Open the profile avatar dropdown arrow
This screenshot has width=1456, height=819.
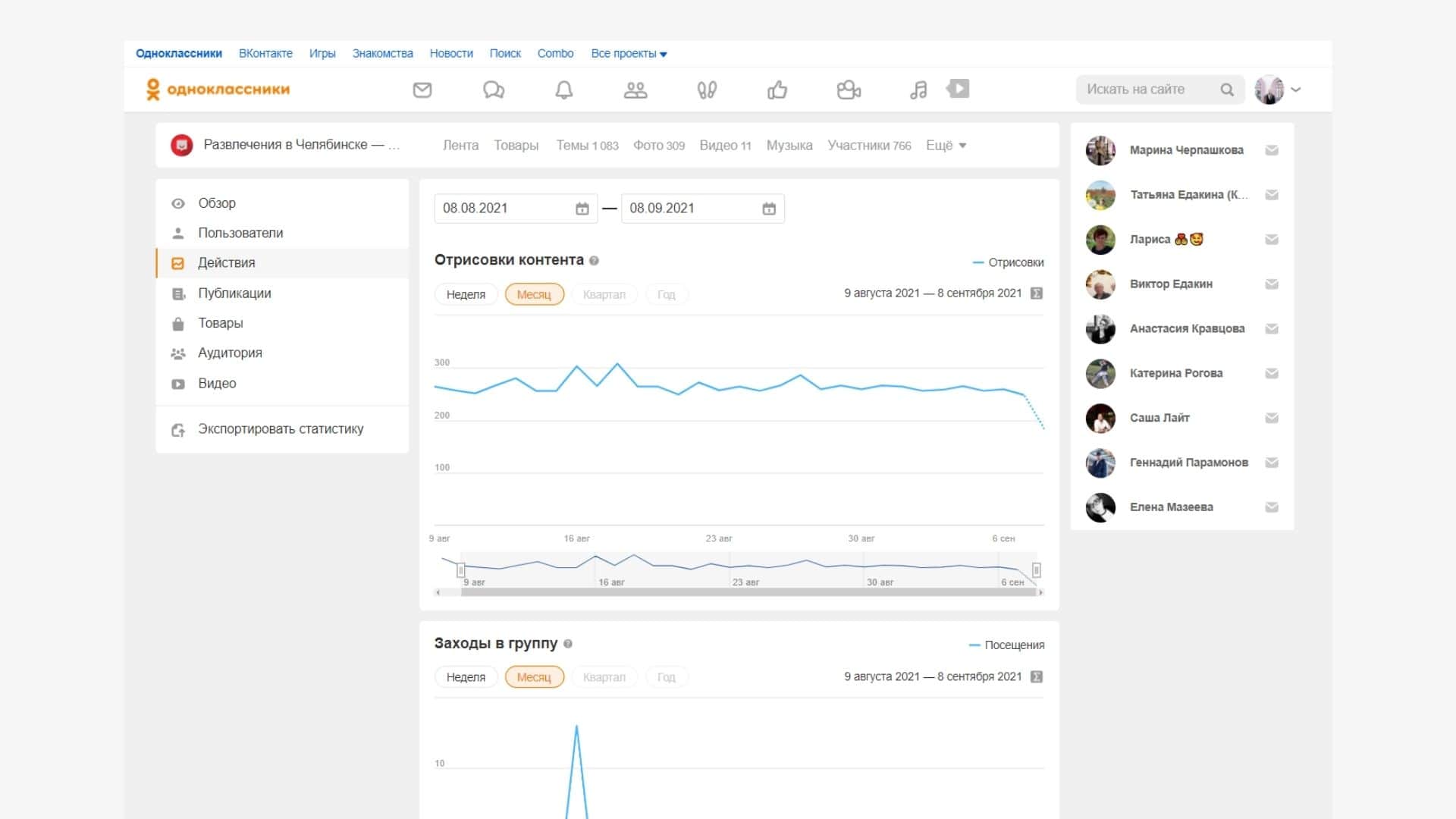1296,89
